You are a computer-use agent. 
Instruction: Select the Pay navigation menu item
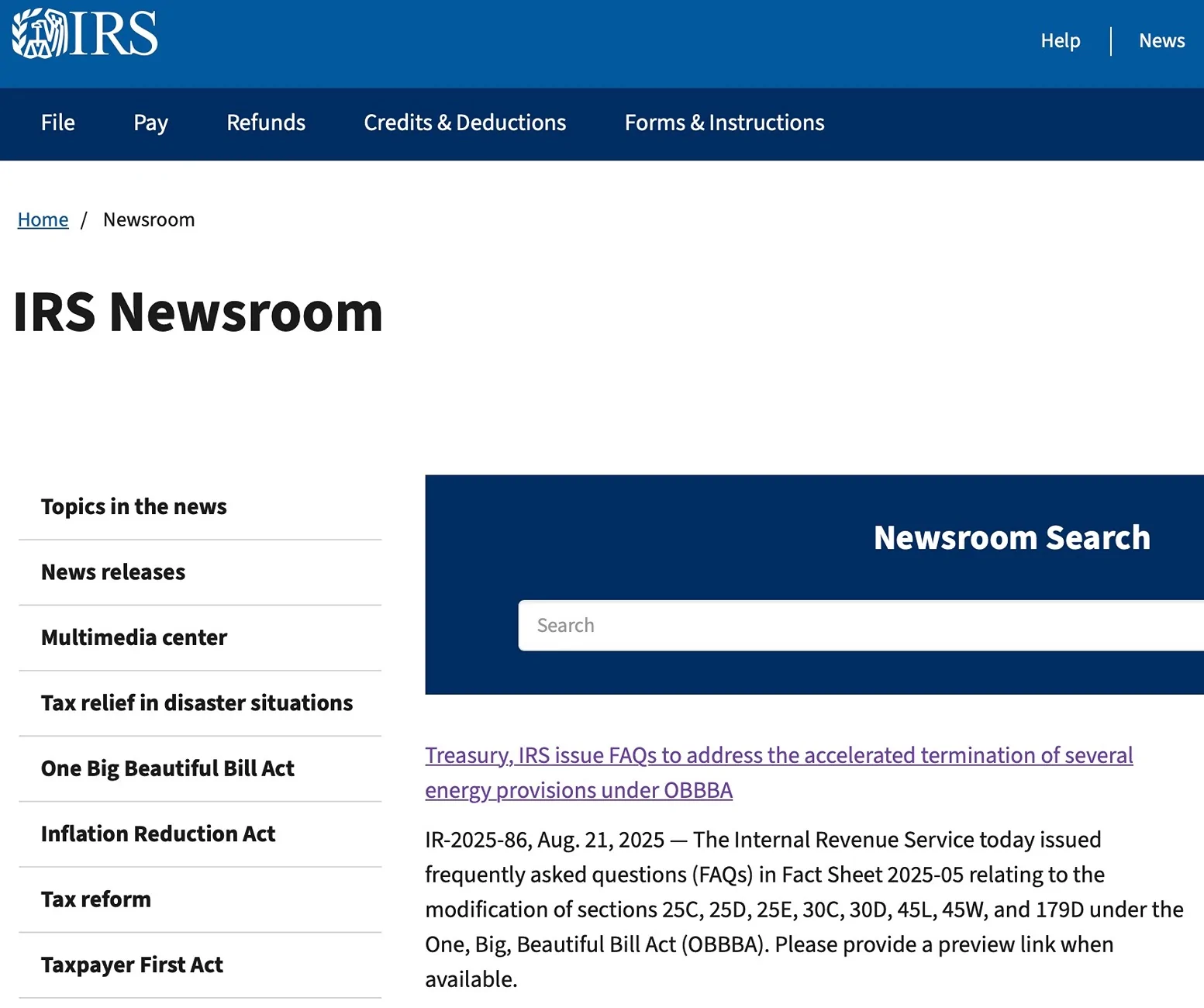(x=150, y=123)
